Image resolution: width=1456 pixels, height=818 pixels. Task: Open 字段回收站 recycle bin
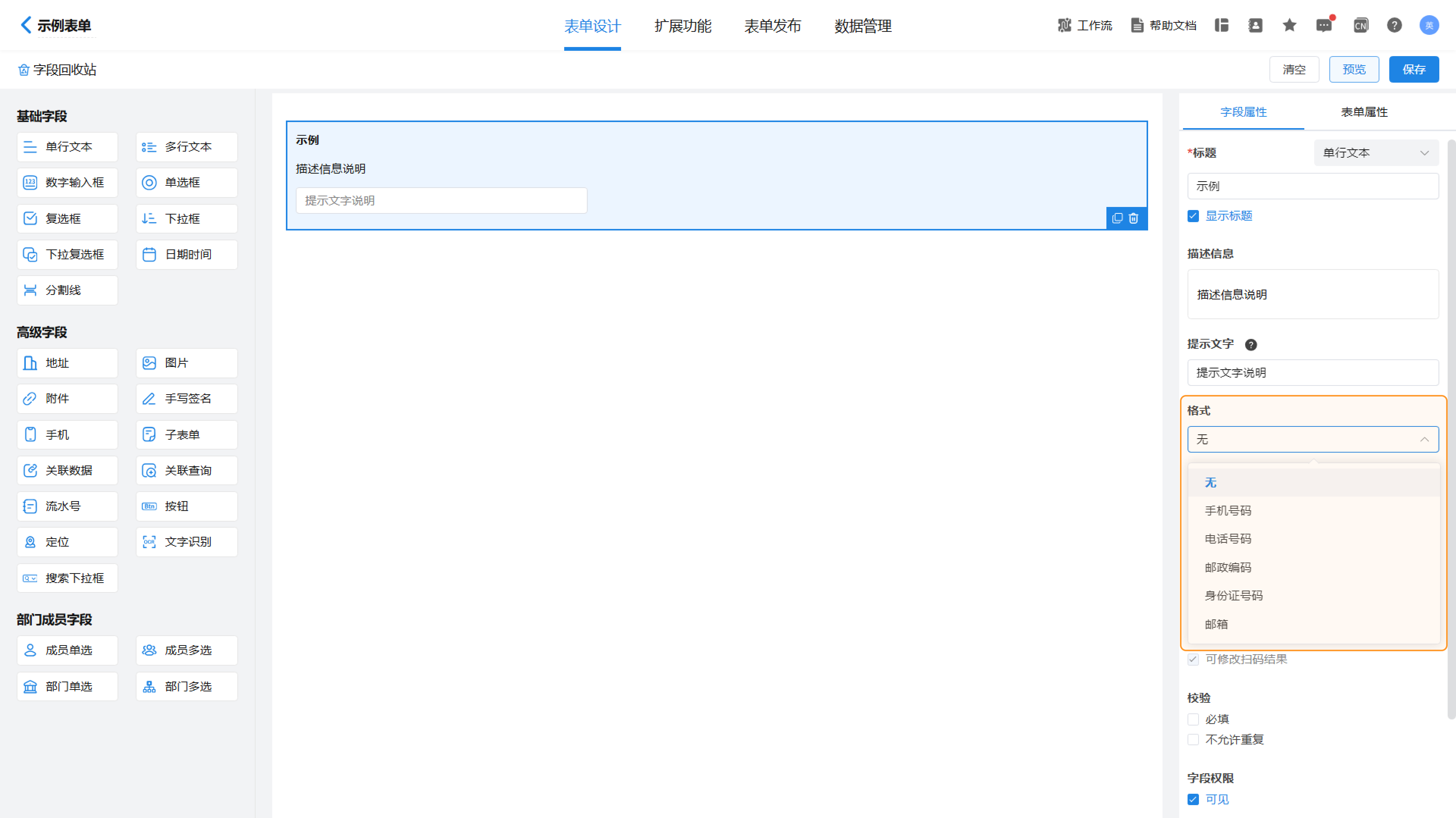(x=57, y=69)
